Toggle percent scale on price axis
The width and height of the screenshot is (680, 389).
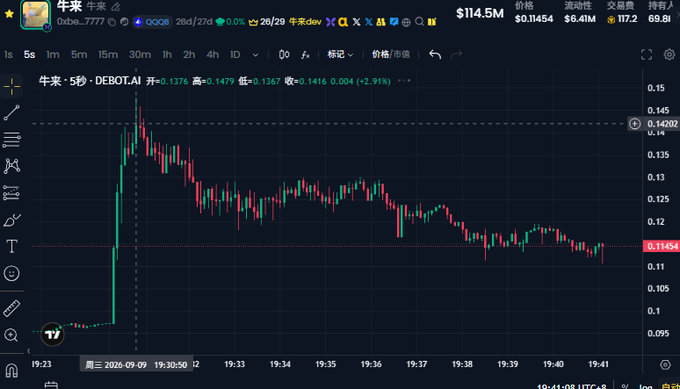coord(625,386)
